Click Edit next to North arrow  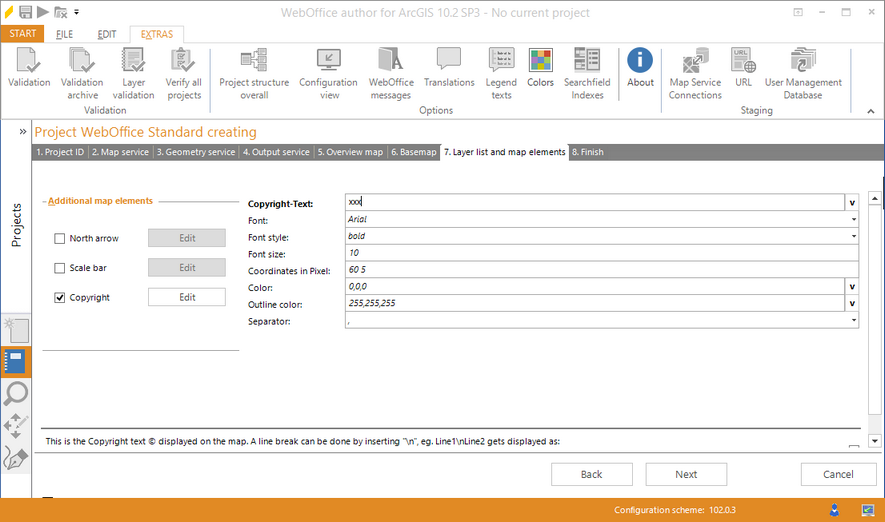coord(187,238)
